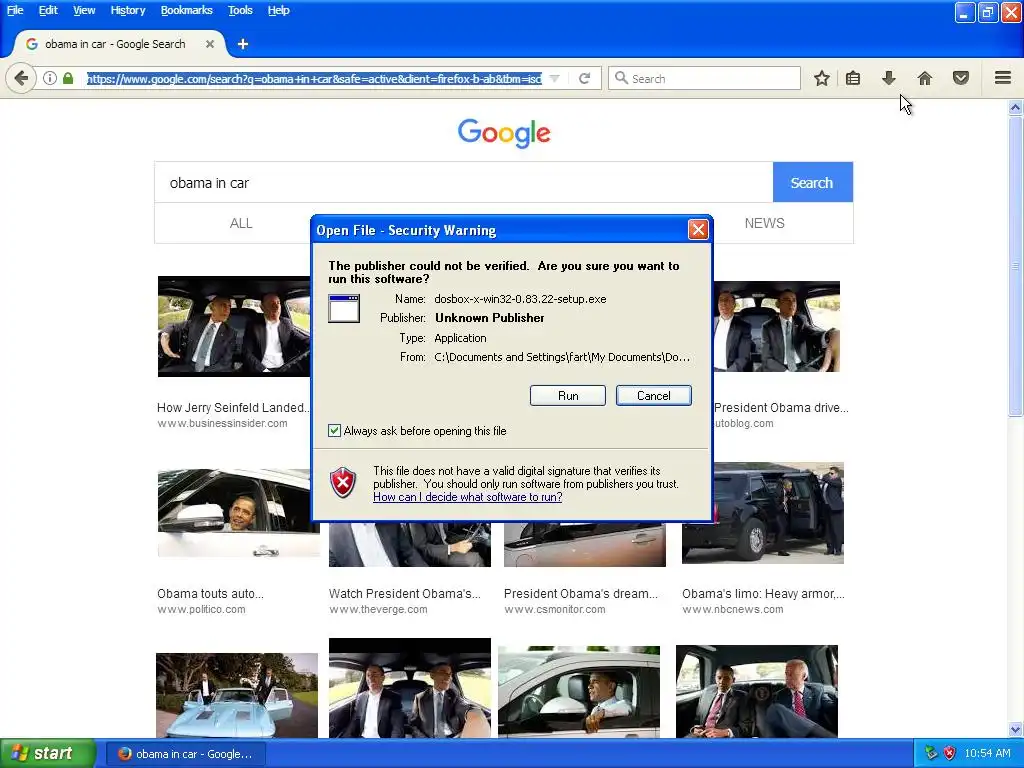Open the blue Corvette image thumbnail
Viewport: 1024px width, 768px height.
(x=237, y=696)
